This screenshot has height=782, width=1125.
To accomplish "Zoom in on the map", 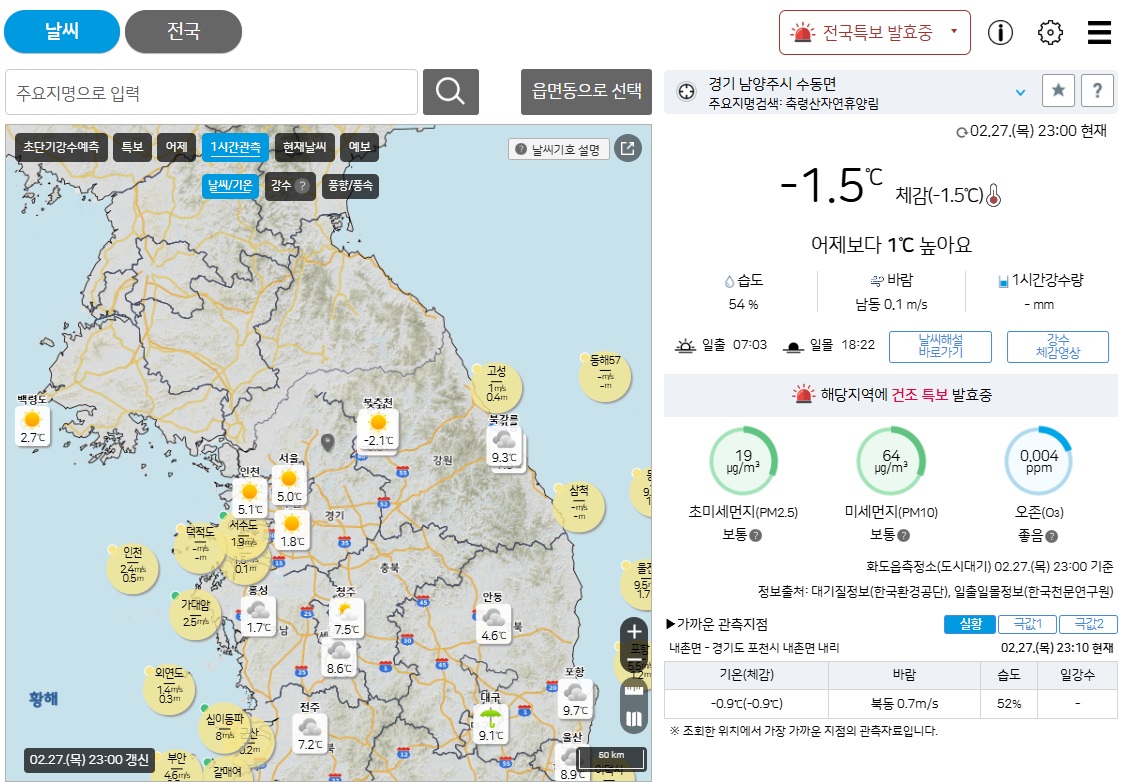I will (x=634, y=631).
